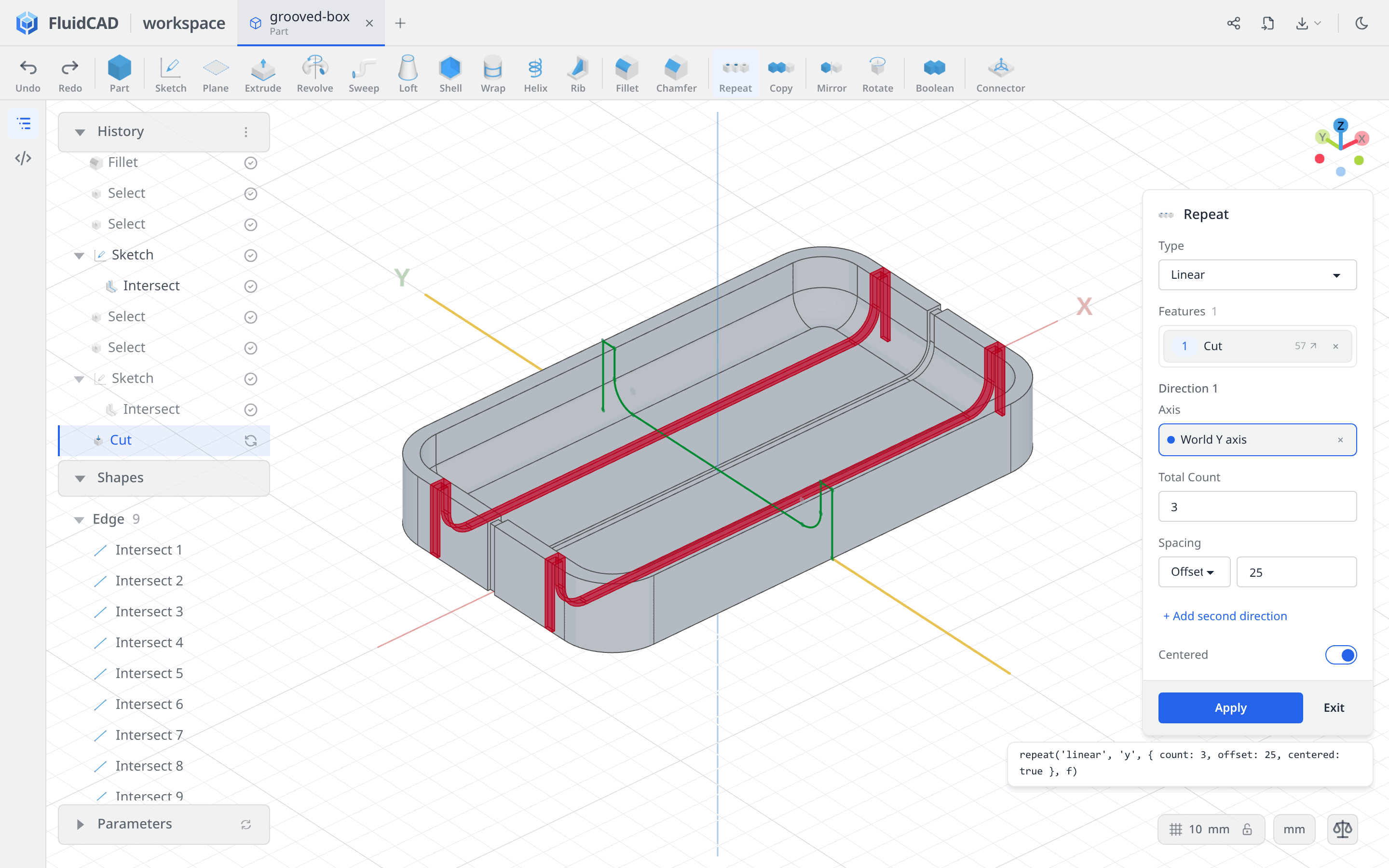Select the Chamfer tool
This screenshot has height=868, width=1389.
pos(676,75)
